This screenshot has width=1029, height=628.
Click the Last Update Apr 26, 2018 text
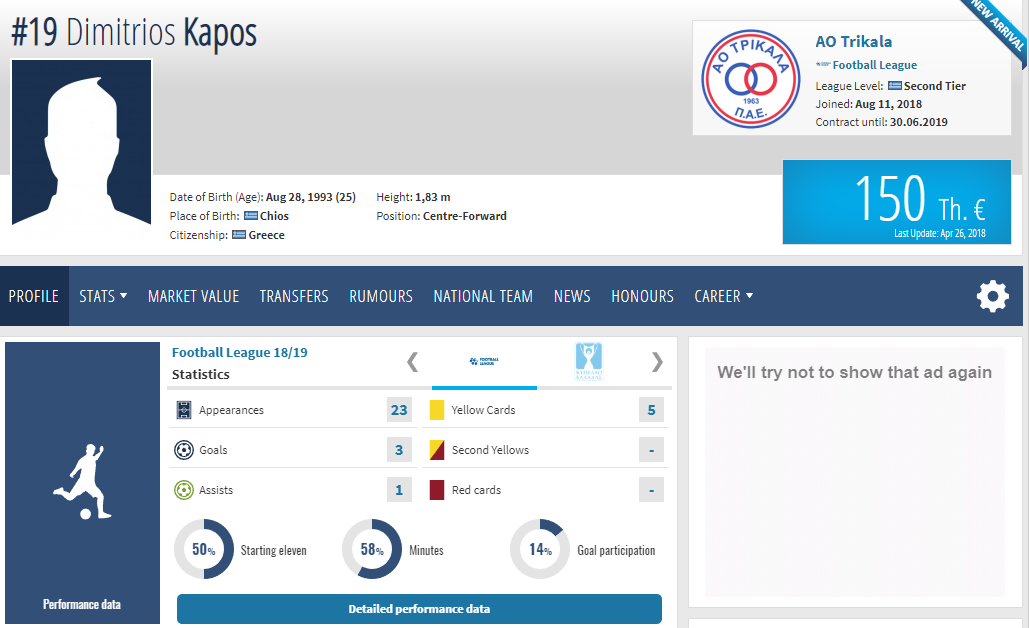(x=940, y=233)
